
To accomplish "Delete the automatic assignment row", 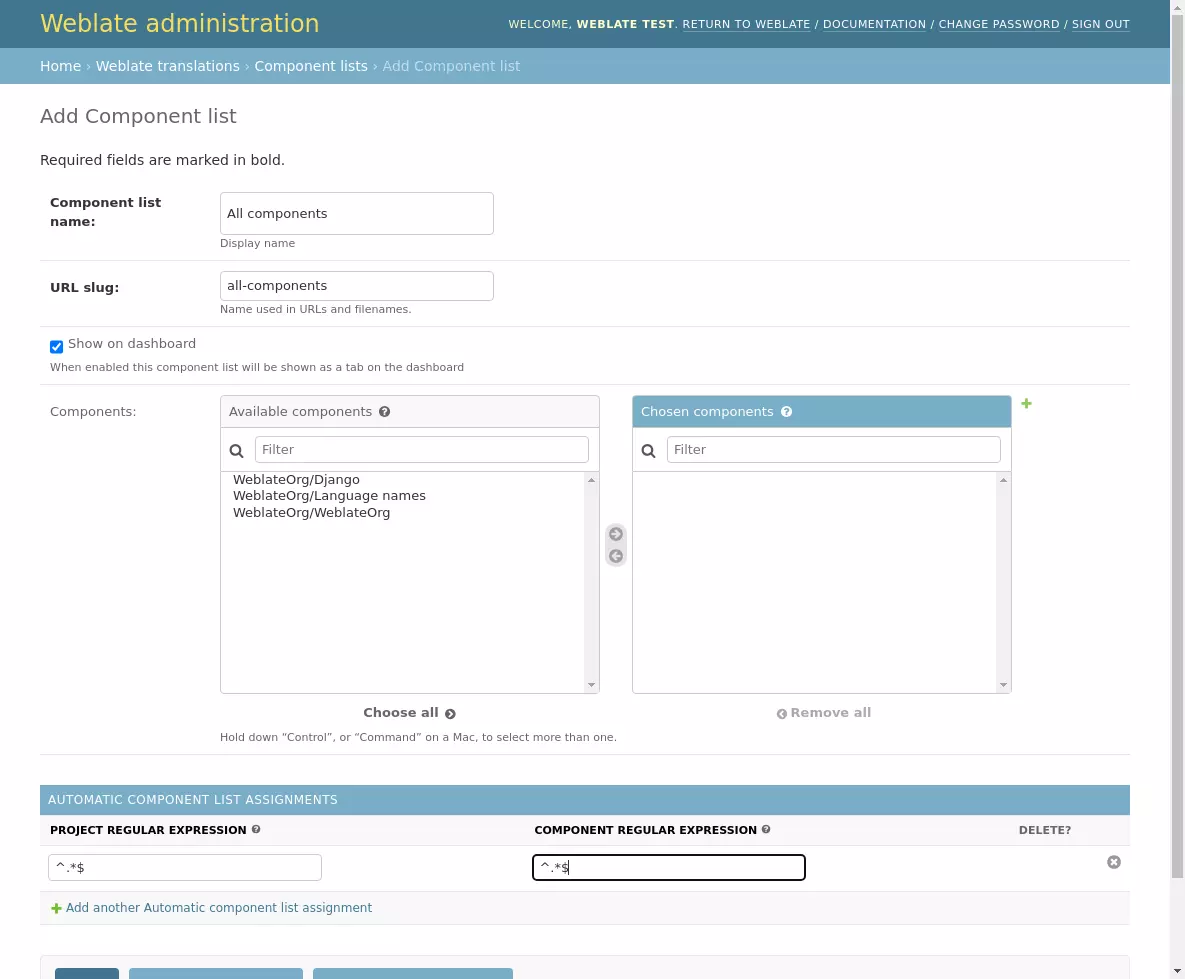I will [x=1114, y=863].
